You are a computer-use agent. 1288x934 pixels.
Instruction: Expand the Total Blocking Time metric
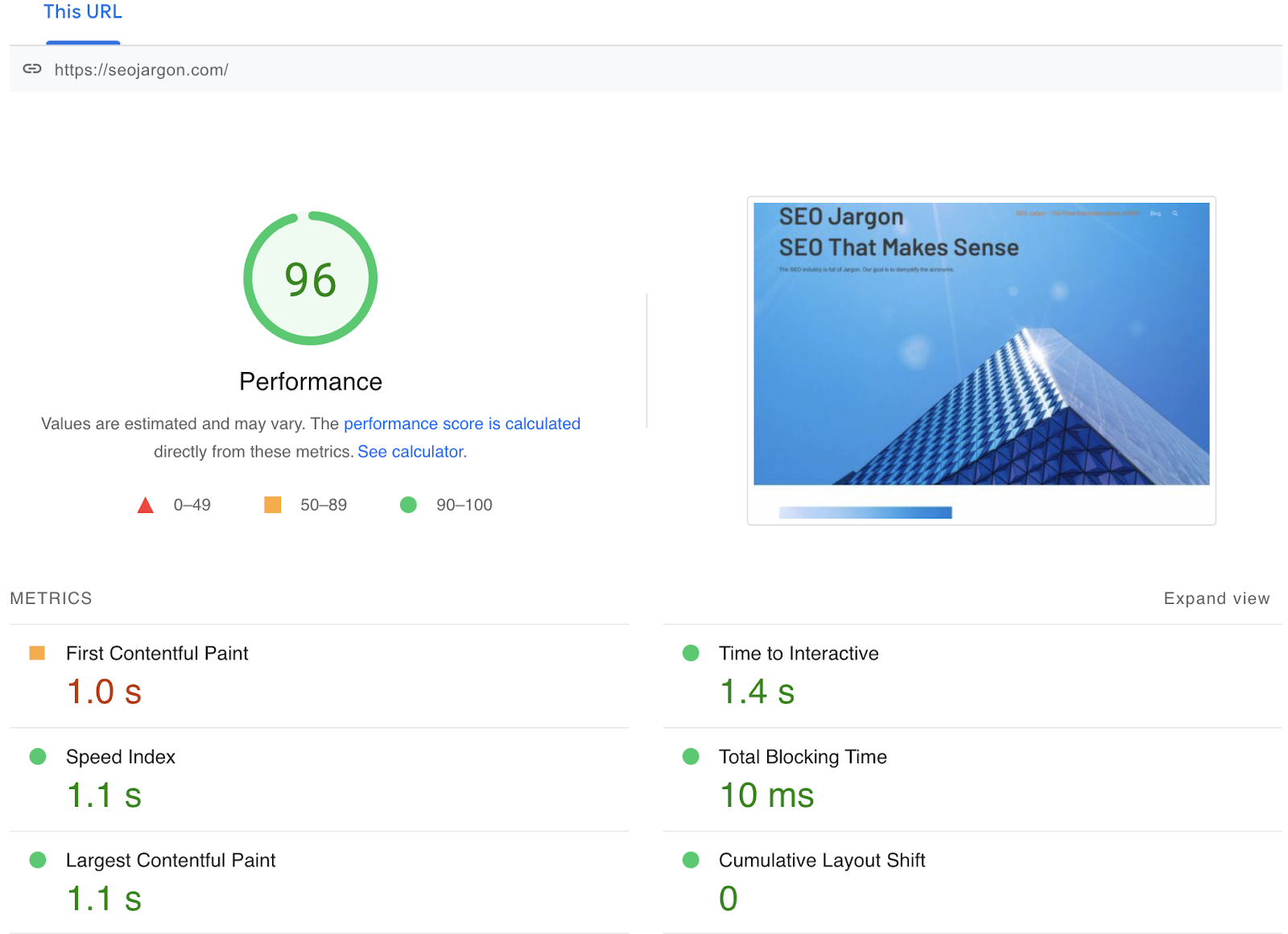click(x=803, y=757)
